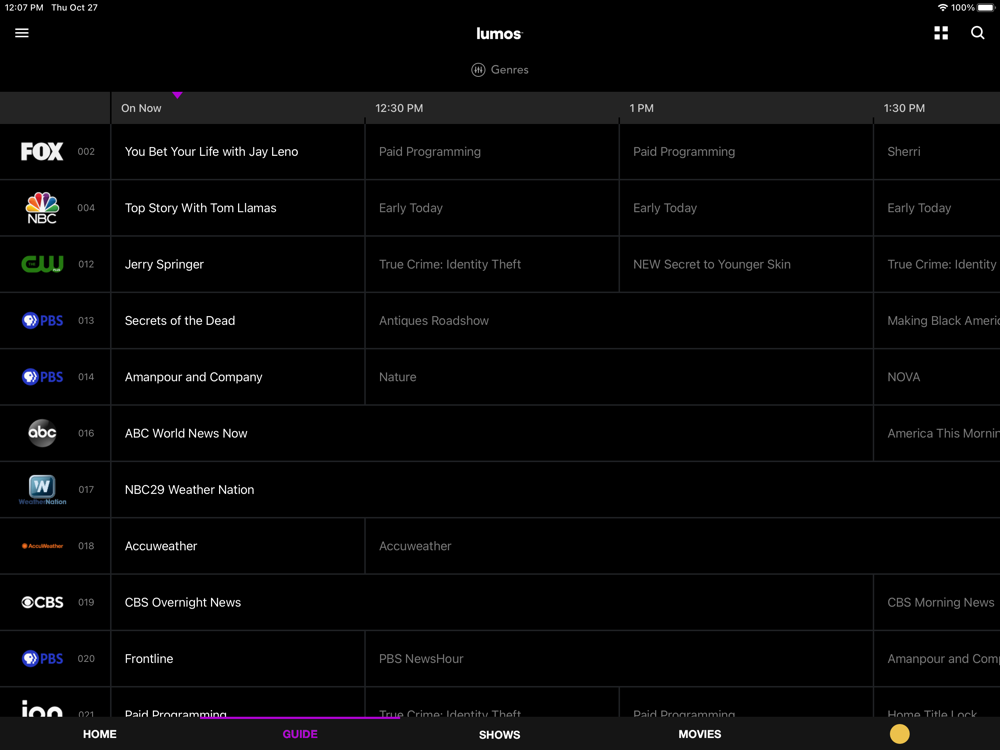Open the hamburger menu
The image size is (1000, 750).
pyautogui.click(x=22, y=33)
